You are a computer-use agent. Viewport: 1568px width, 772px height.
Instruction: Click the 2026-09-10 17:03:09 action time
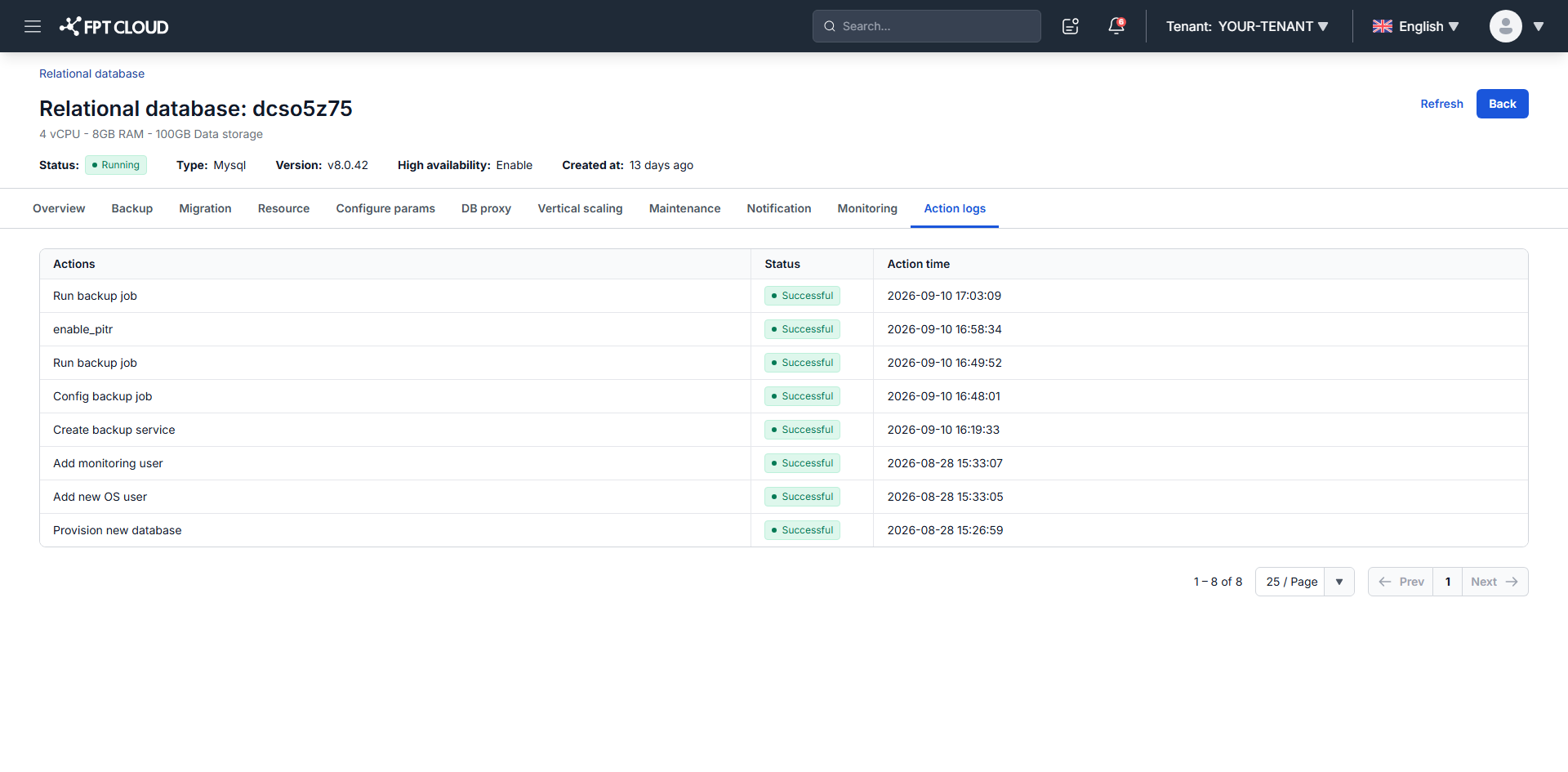click(944, 296)
